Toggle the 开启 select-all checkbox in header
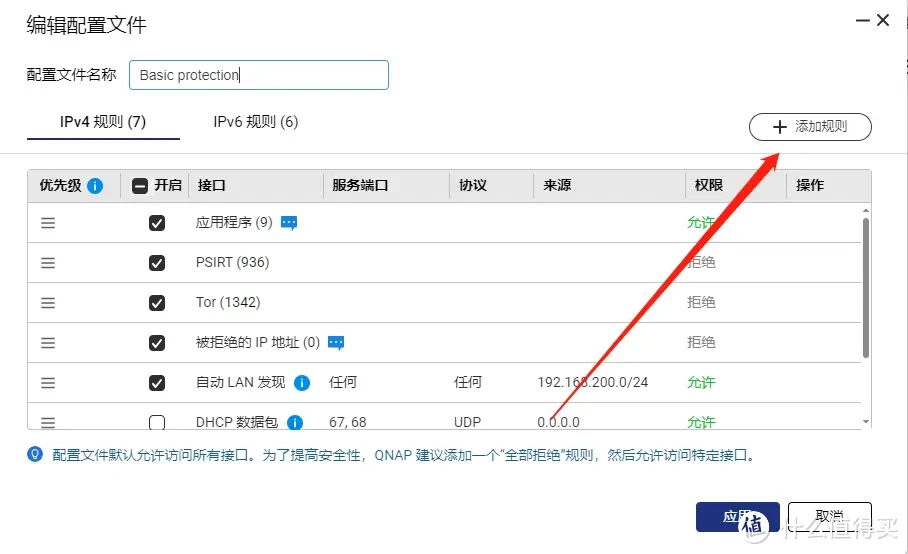908x554 pixels. tap(140, 186)
